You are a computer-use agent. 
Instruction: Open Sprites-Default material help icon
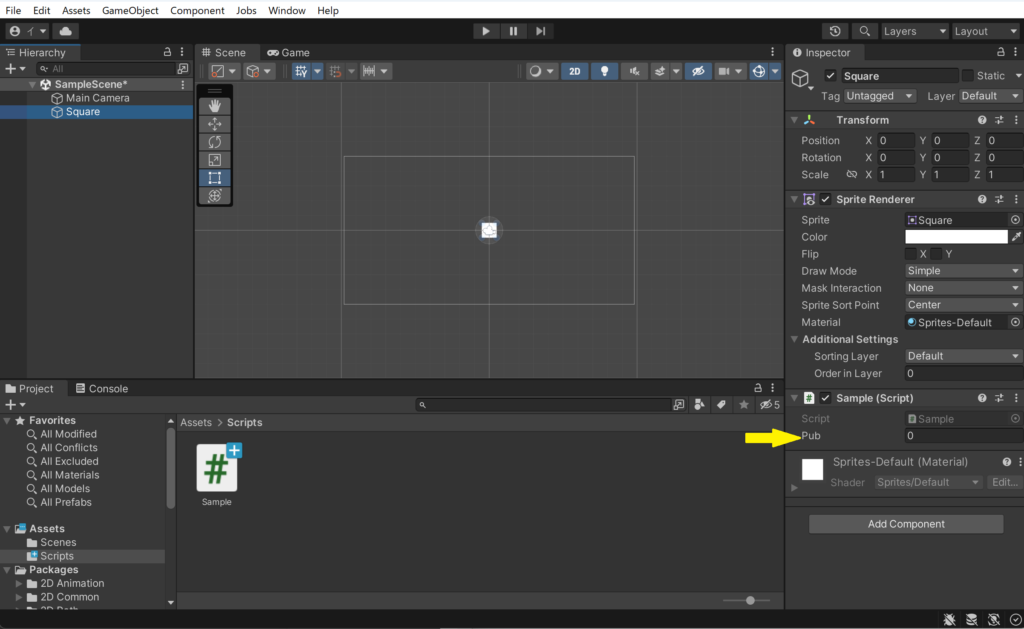(1006, 462)
